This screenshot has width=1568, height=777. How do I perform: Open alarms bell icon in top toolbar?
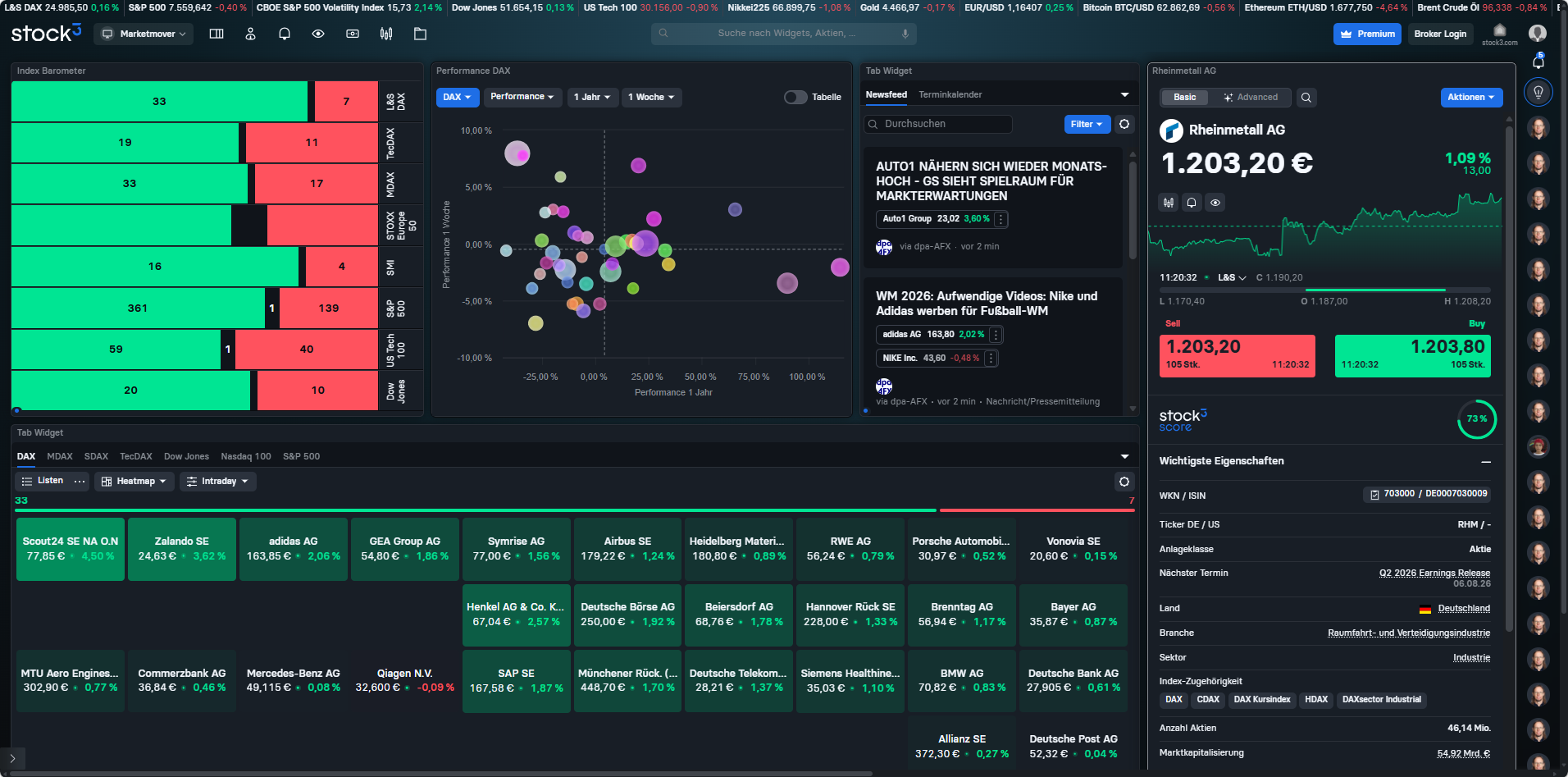[285, 34]
